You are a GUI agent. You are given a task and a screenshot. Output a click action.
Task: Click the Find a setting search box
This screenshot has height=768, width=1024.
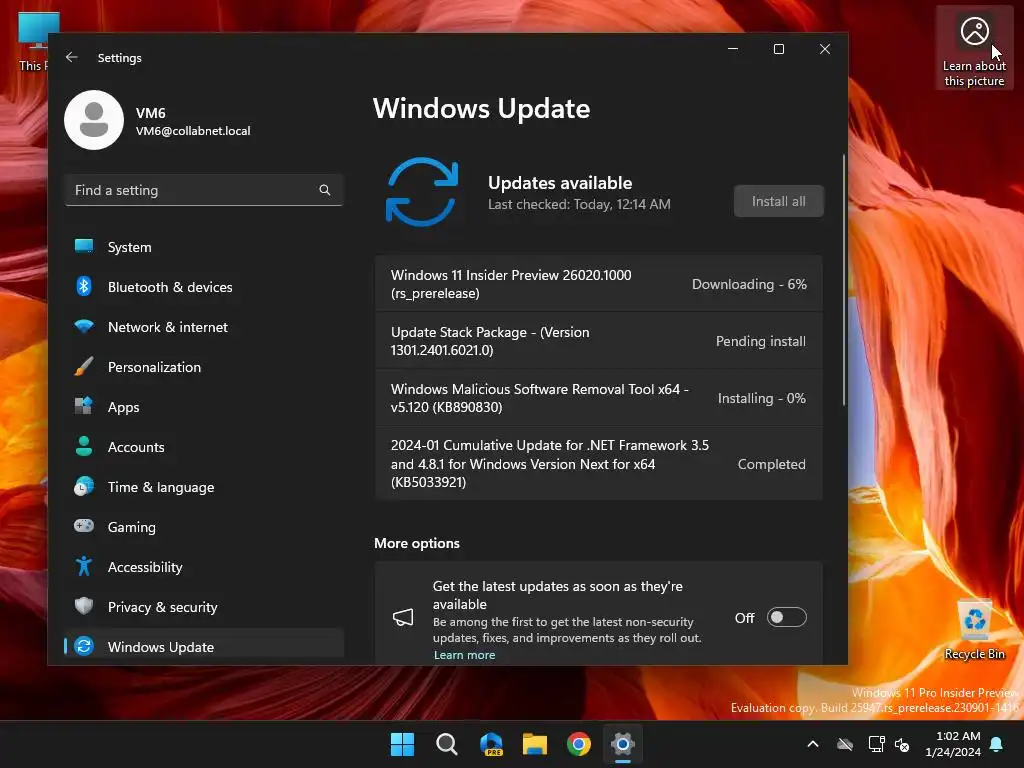click(204, 190)
